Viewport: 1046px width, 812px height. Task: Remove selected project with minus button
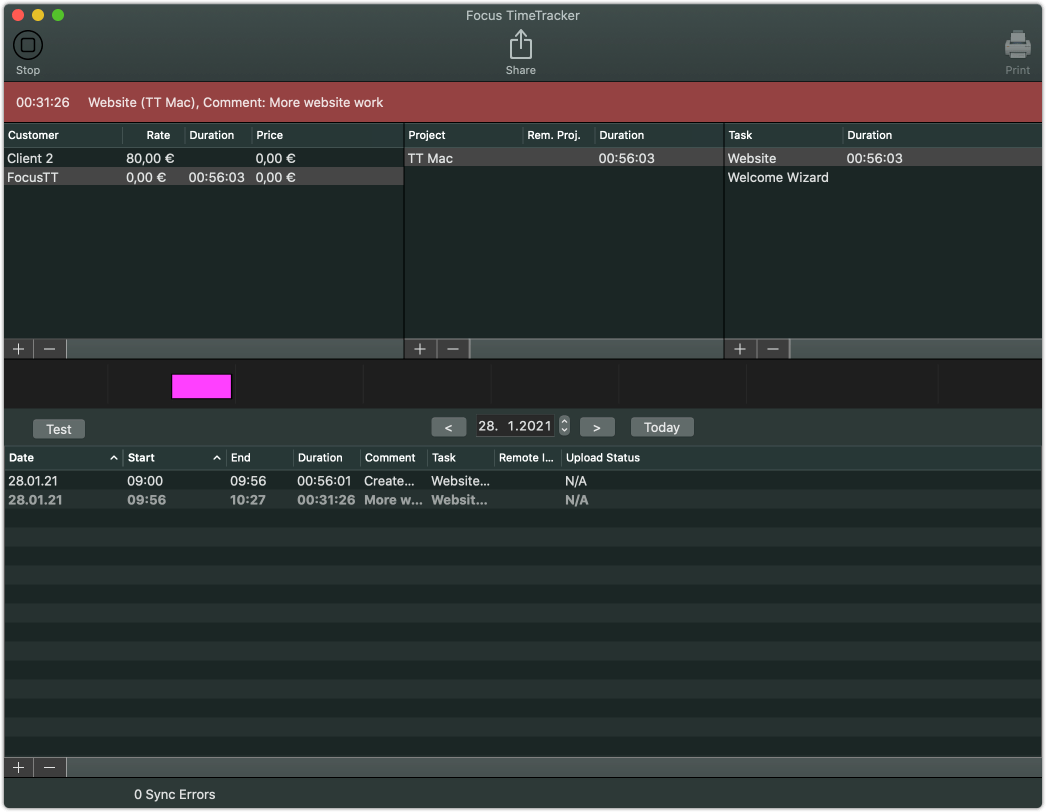453,349
